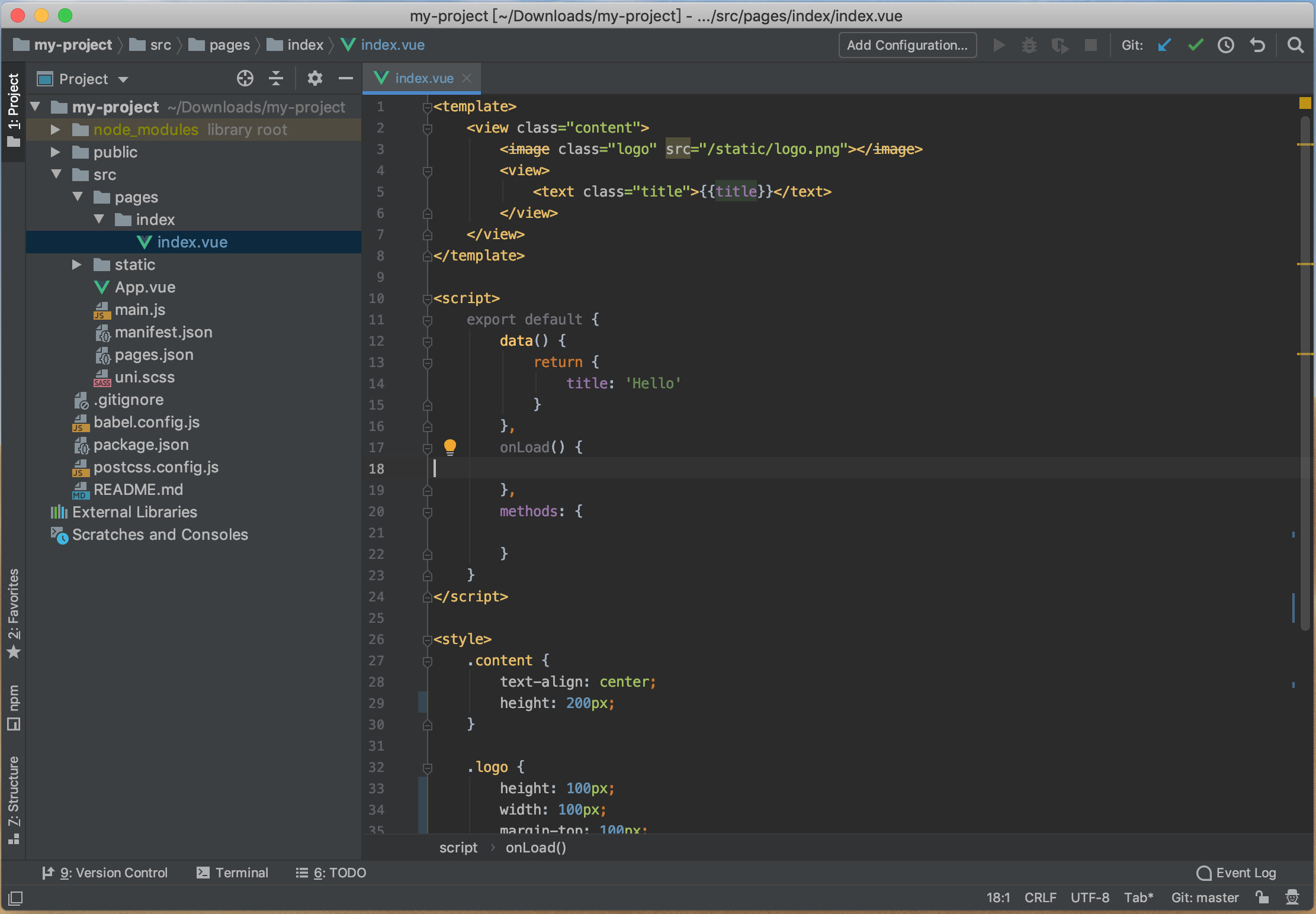Viewport: 1316px width, 914px height.
Task: Click the CRLF line separator status
Action: click(1040, 897)
